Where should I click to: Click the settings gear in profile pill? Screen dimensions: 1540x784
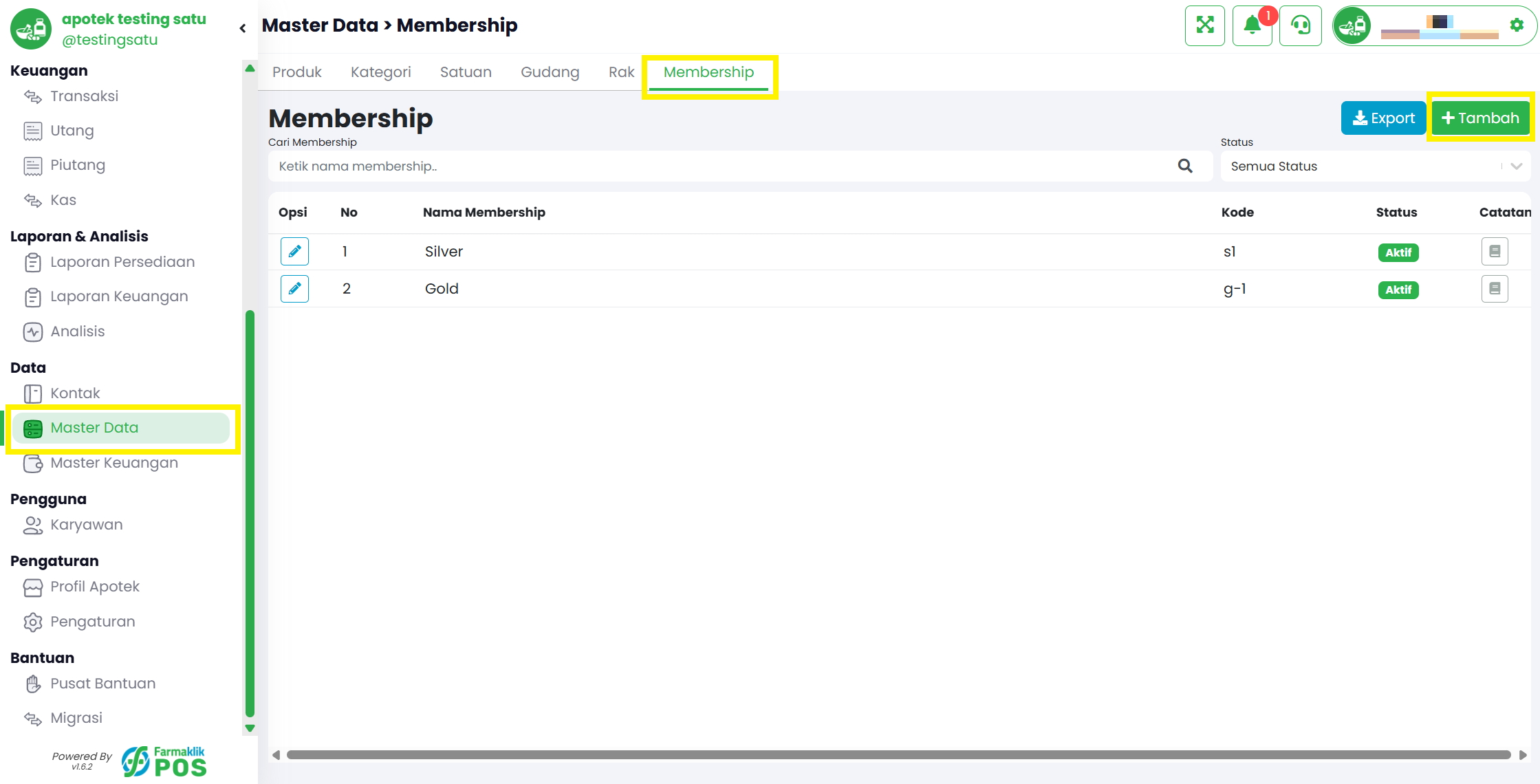coord(1516,25)
